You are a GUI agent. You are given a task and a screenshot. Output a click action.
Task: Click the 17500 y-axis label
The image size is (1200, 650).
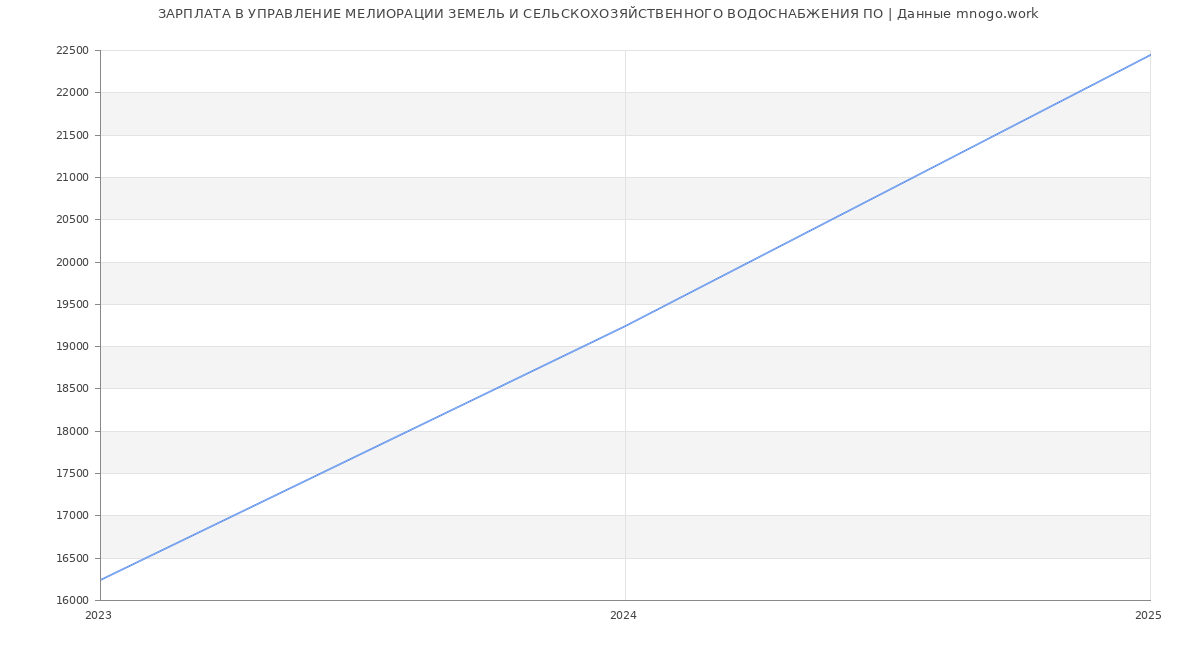(x=72, y=474)
